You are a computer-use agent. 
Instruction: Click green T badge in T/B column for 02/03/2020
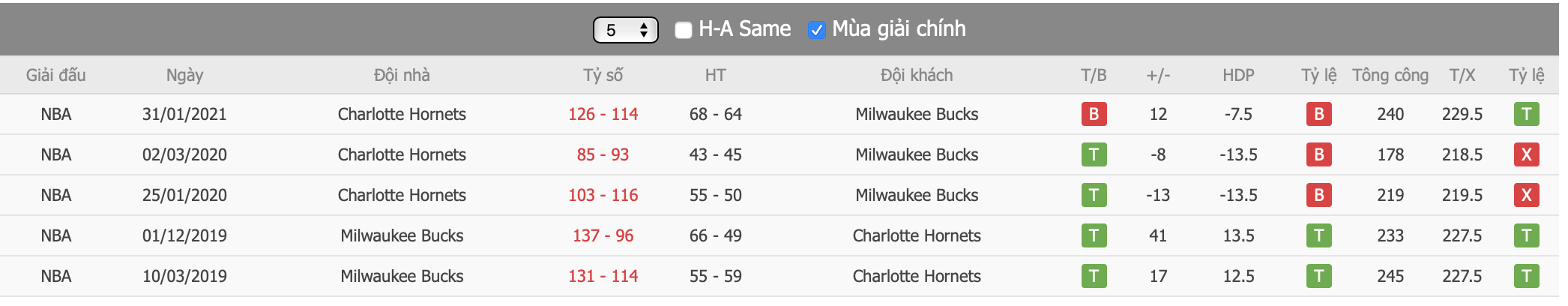click(1094, 154)
